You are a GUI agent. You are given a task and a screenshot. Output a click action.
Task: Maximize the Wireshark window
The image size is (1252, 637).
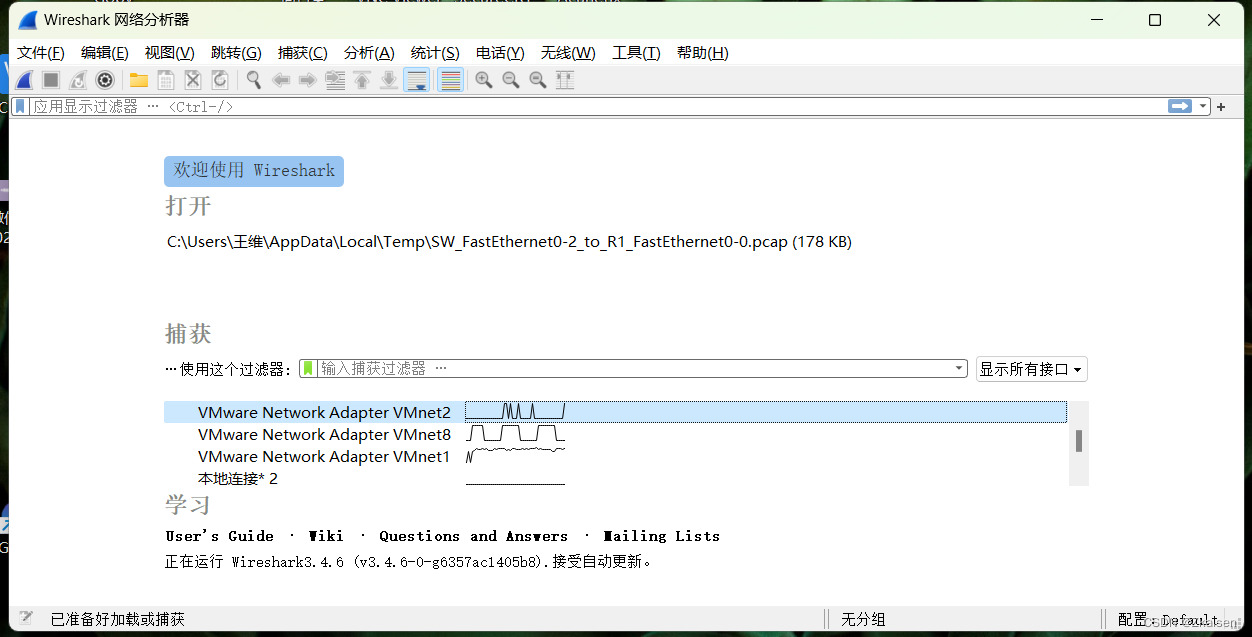tap(1155, 20)
